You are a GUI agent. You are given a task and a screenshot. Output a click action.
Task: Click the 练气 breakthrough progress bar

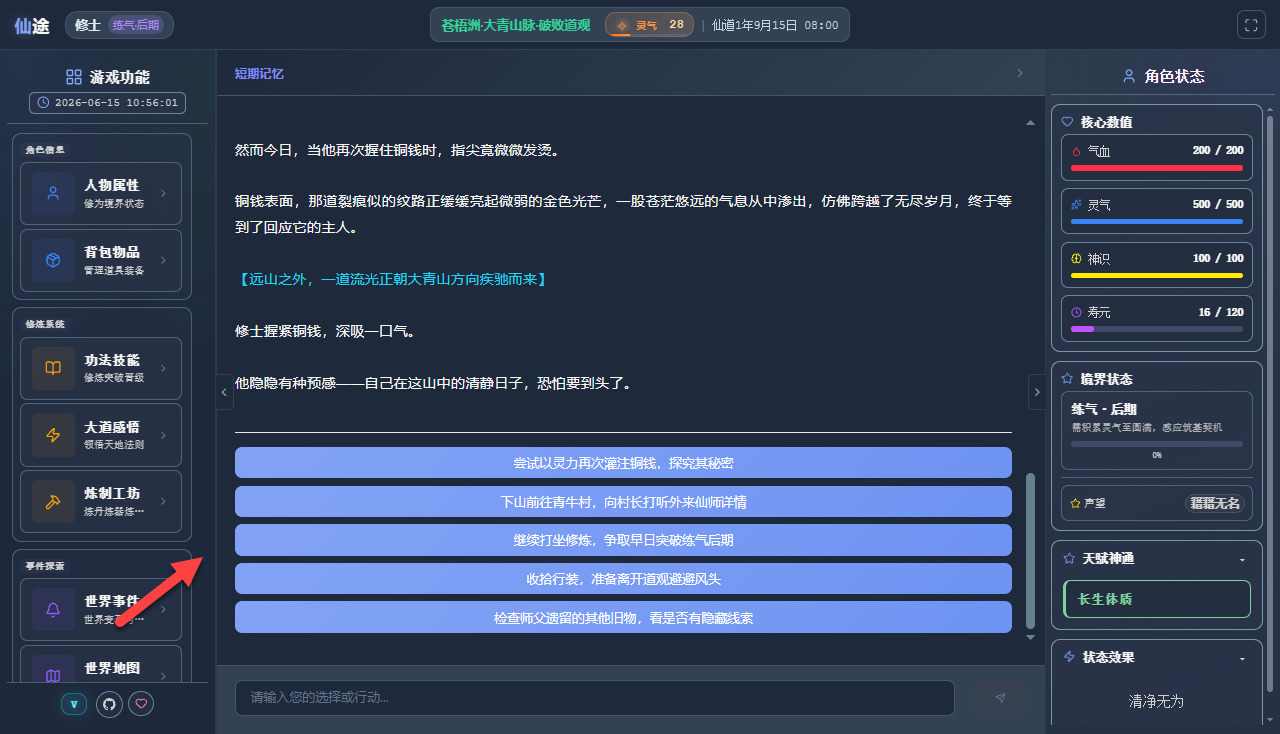click(1157, 443)
